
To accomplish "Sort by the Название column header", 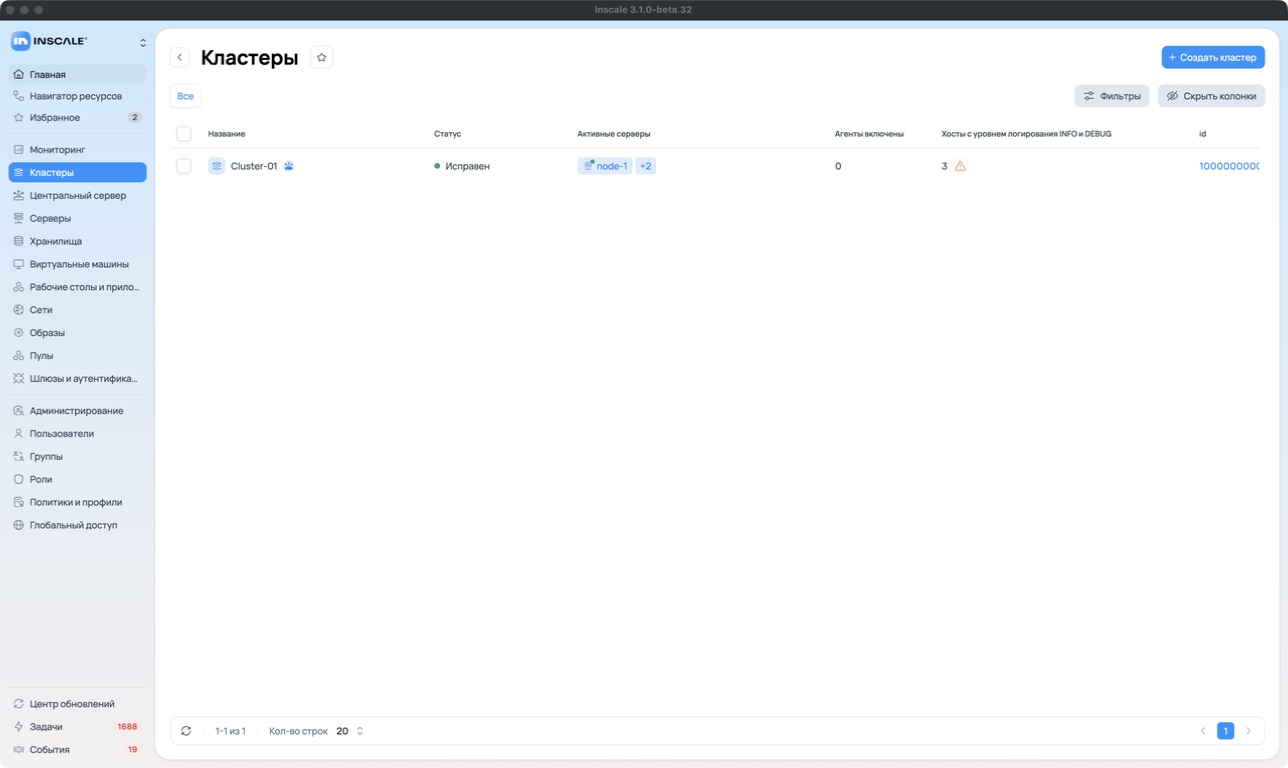I will click(x=226, y=134).
